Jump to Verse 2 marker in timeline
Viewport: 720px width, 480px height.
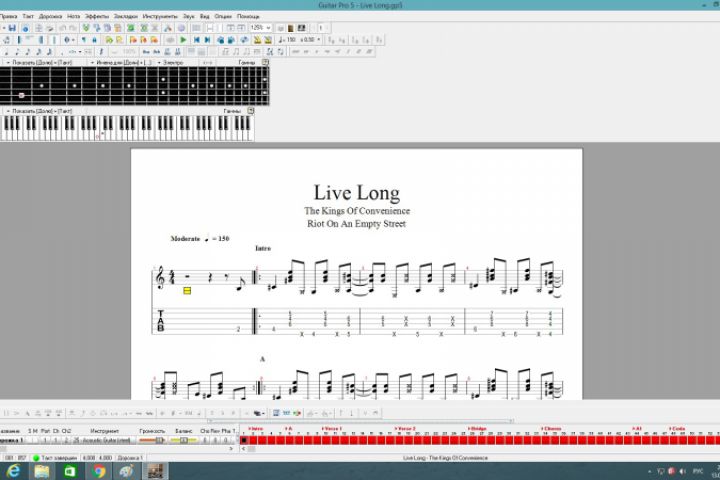(x=405, y=429)
